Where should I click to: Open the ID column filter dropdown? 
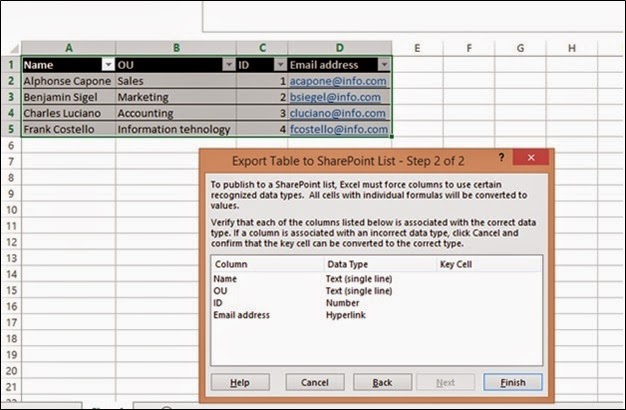click(280, 65)
